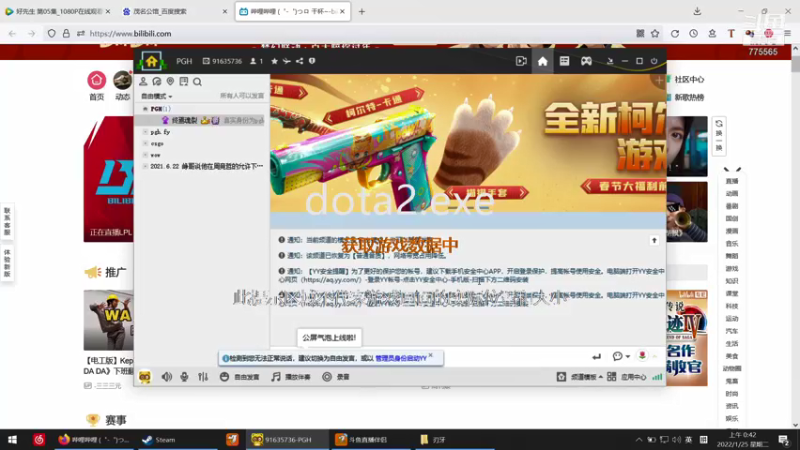Click the headset icon in YY sidebar toolbar
Viewport: 800px width, 450px height.
pos(157,82)
